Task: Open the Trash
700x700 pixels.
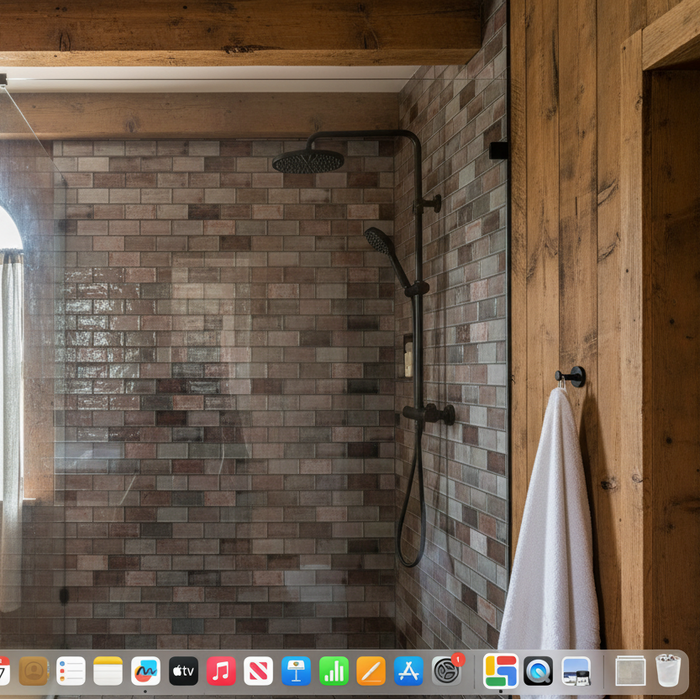Action: tap(668, 670)
